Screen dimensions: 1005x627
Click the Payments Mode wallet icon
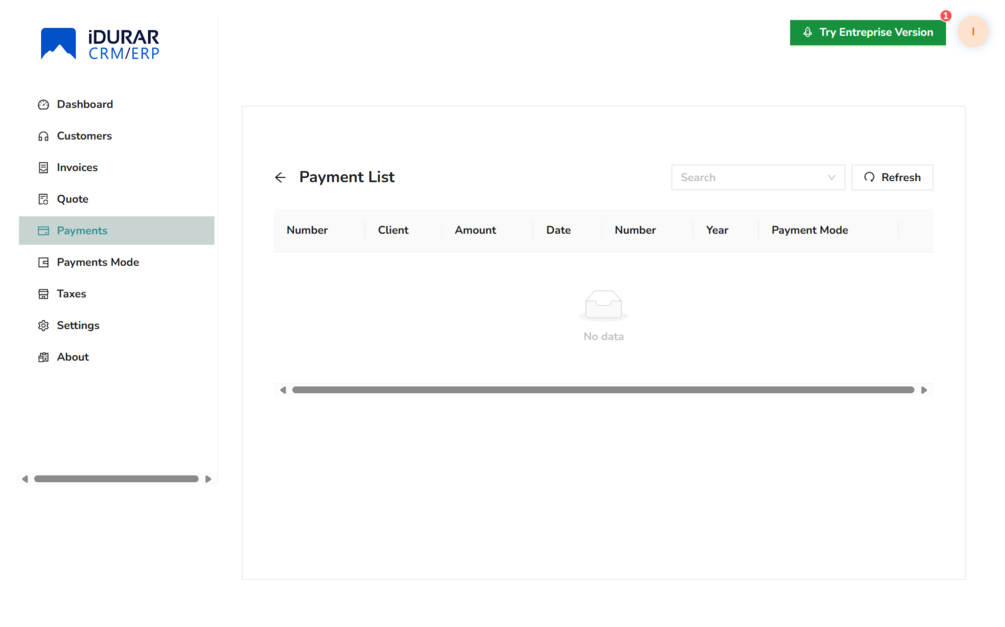point(43,262)
